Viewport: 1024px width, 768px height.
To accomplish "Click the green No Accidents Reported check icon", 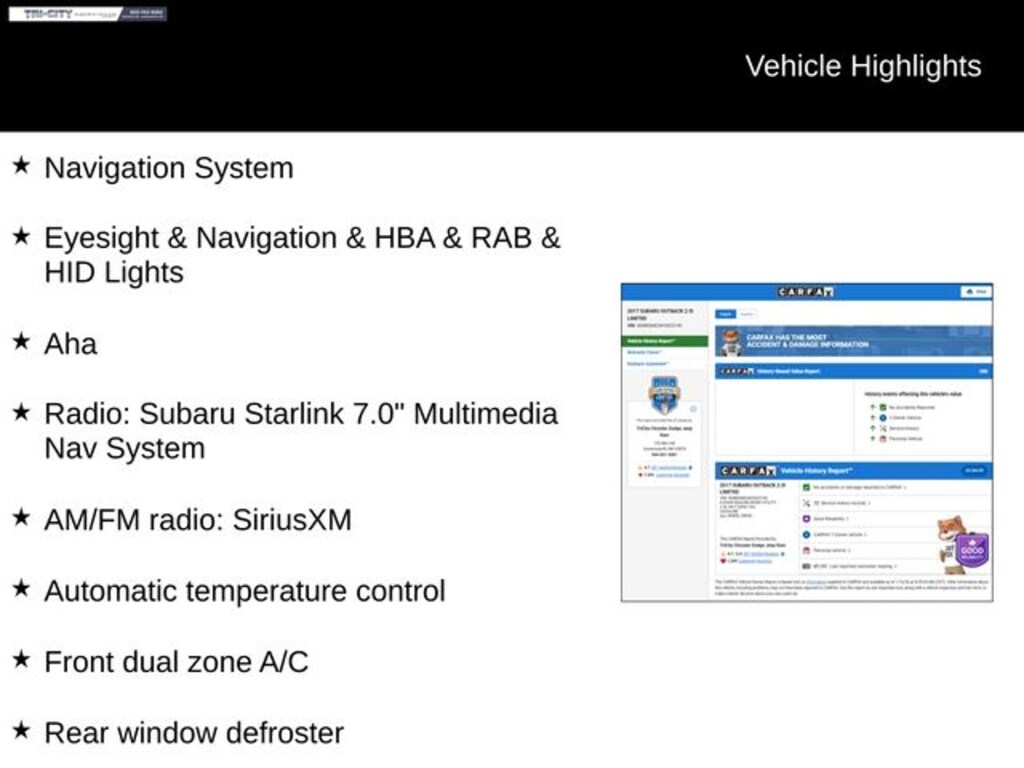I will pos(882,407).
